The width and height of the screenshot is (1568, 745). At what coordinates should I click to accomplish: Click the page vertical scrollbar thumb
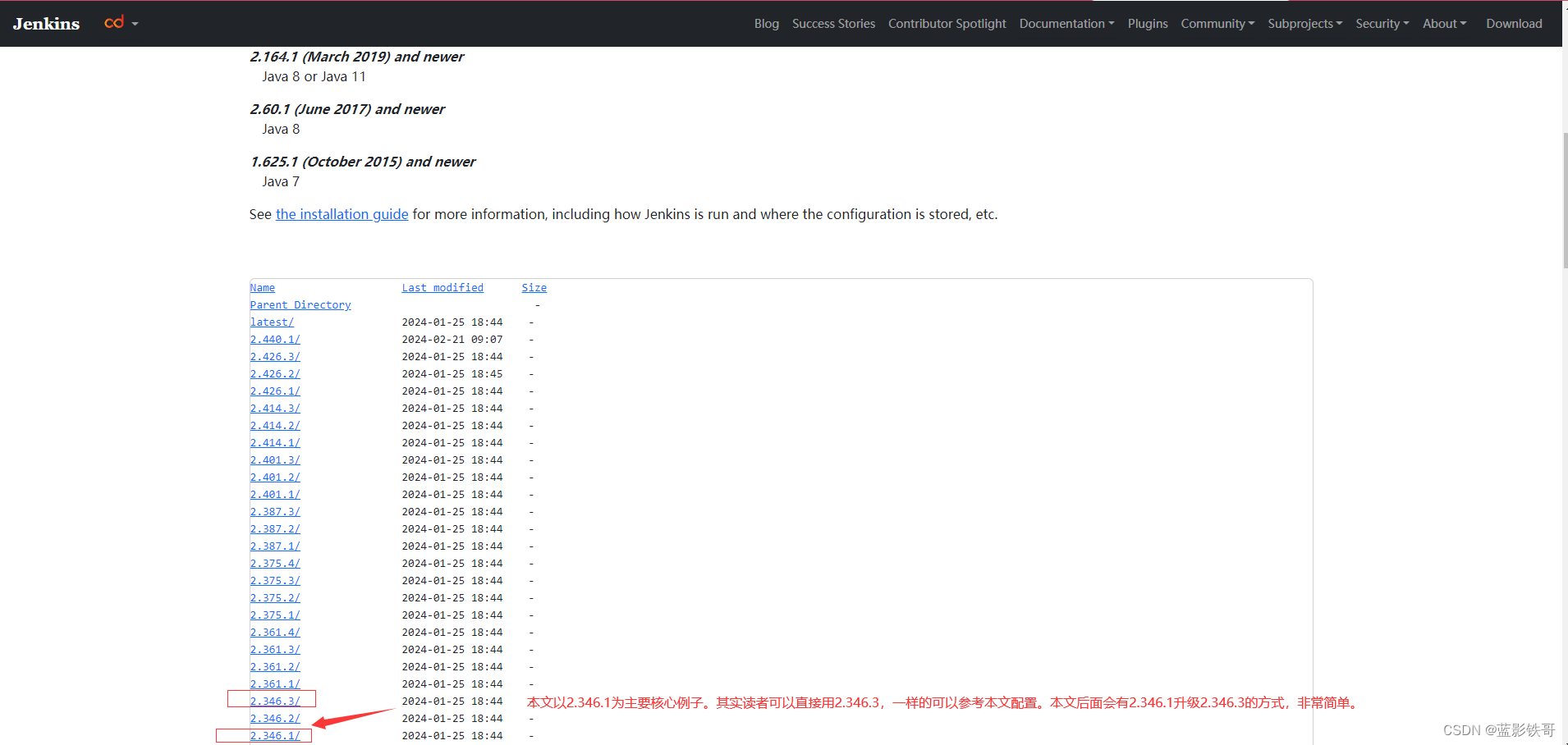1565,201
